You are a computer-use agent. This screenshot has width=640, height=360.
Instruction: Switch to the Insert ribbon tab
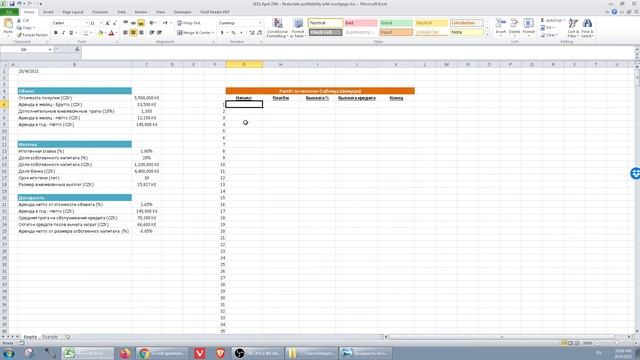(x=48, y=12)
